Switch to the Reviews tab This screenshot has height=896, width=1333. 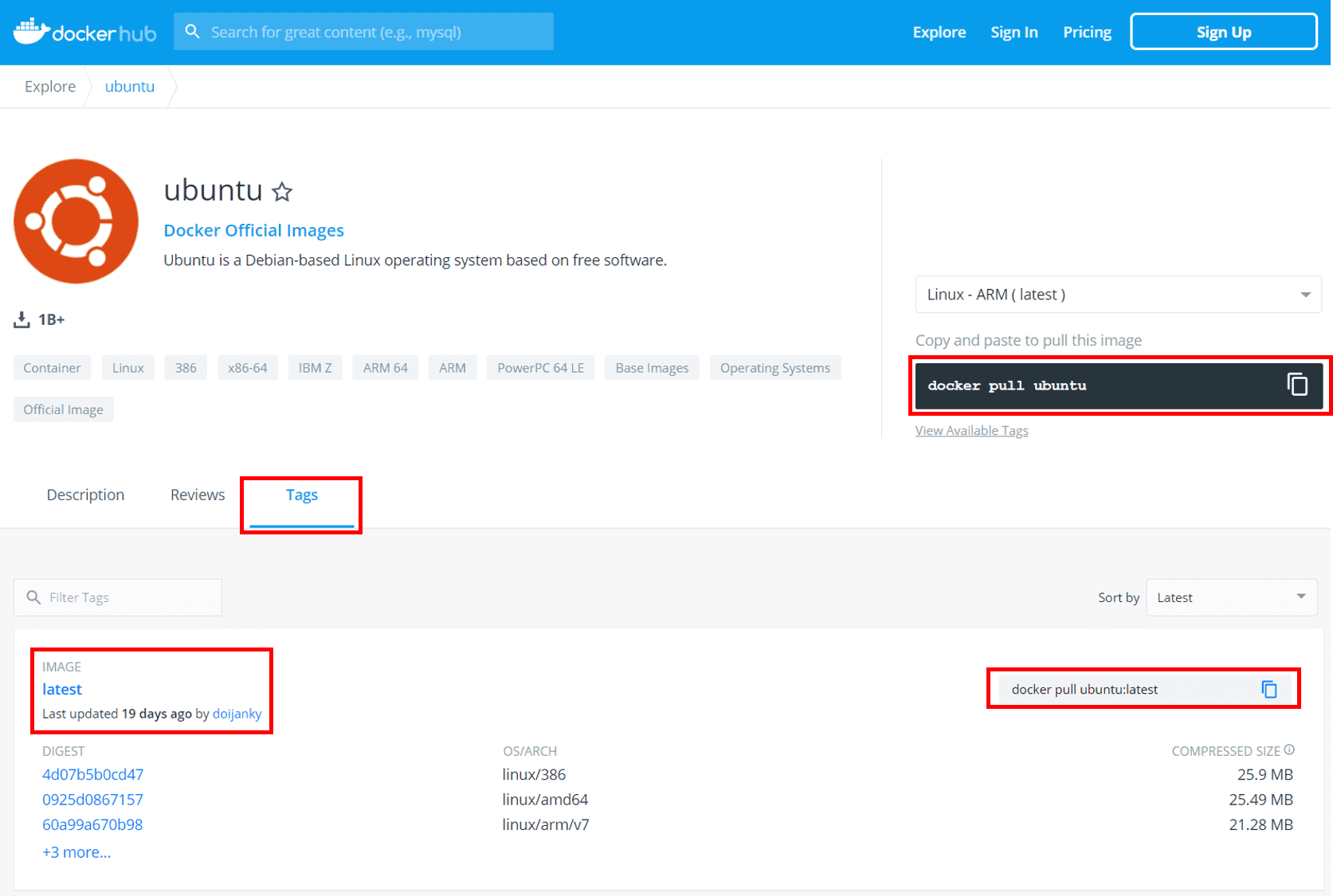tap(198, 495)
